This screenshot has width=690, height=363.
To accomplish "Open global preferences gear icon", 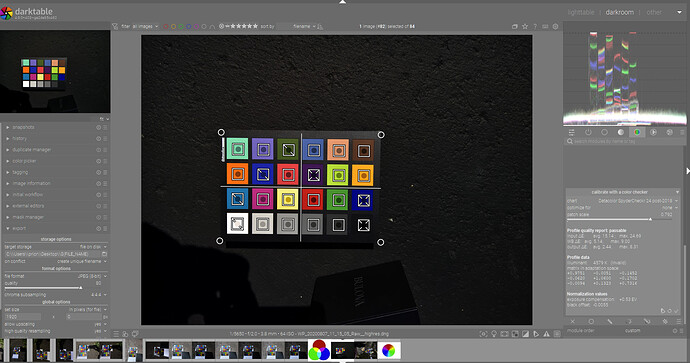I will click(x=555, y=26).
